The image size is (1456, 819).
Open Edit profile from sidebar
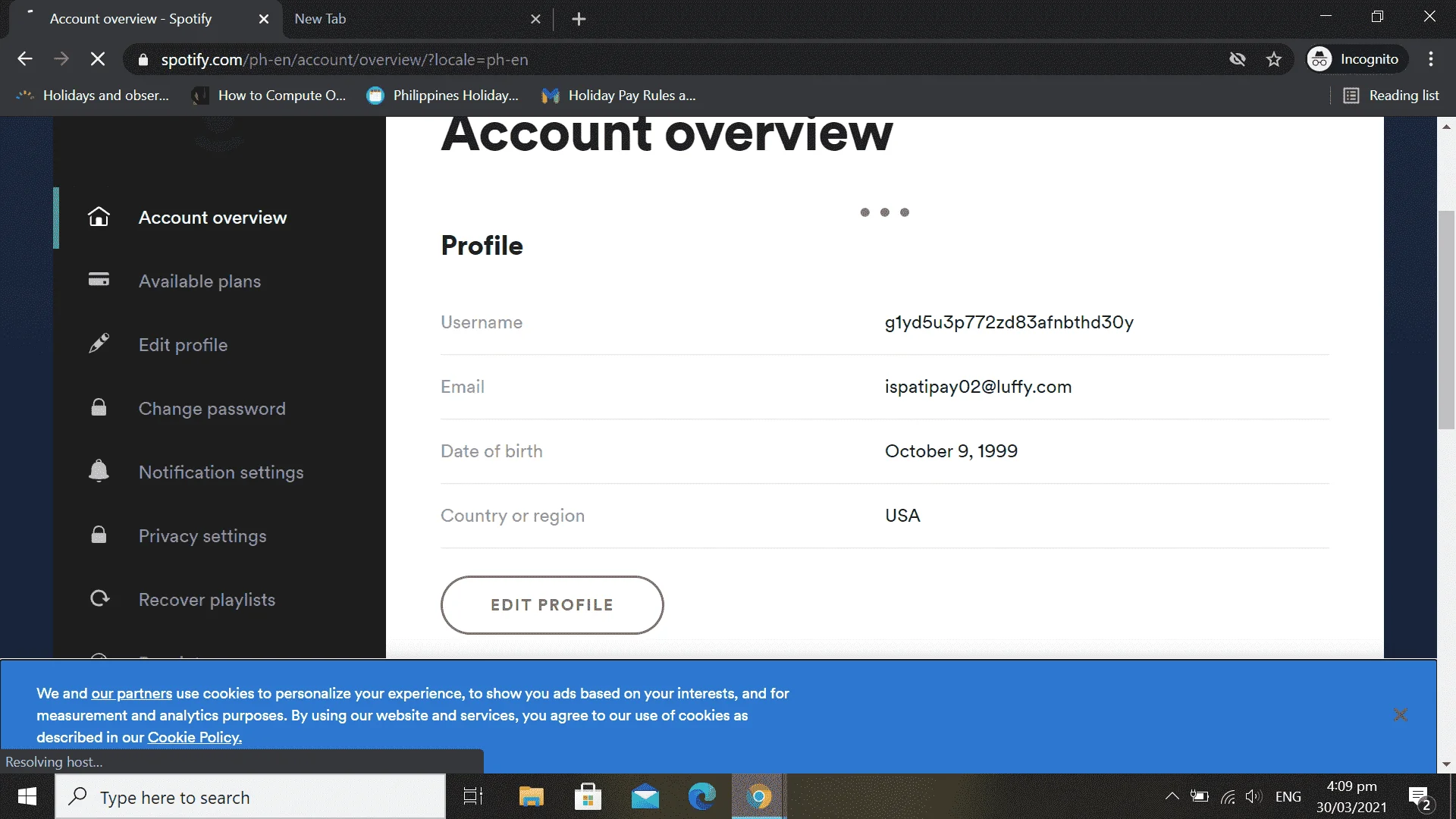[x=183, y=345]
